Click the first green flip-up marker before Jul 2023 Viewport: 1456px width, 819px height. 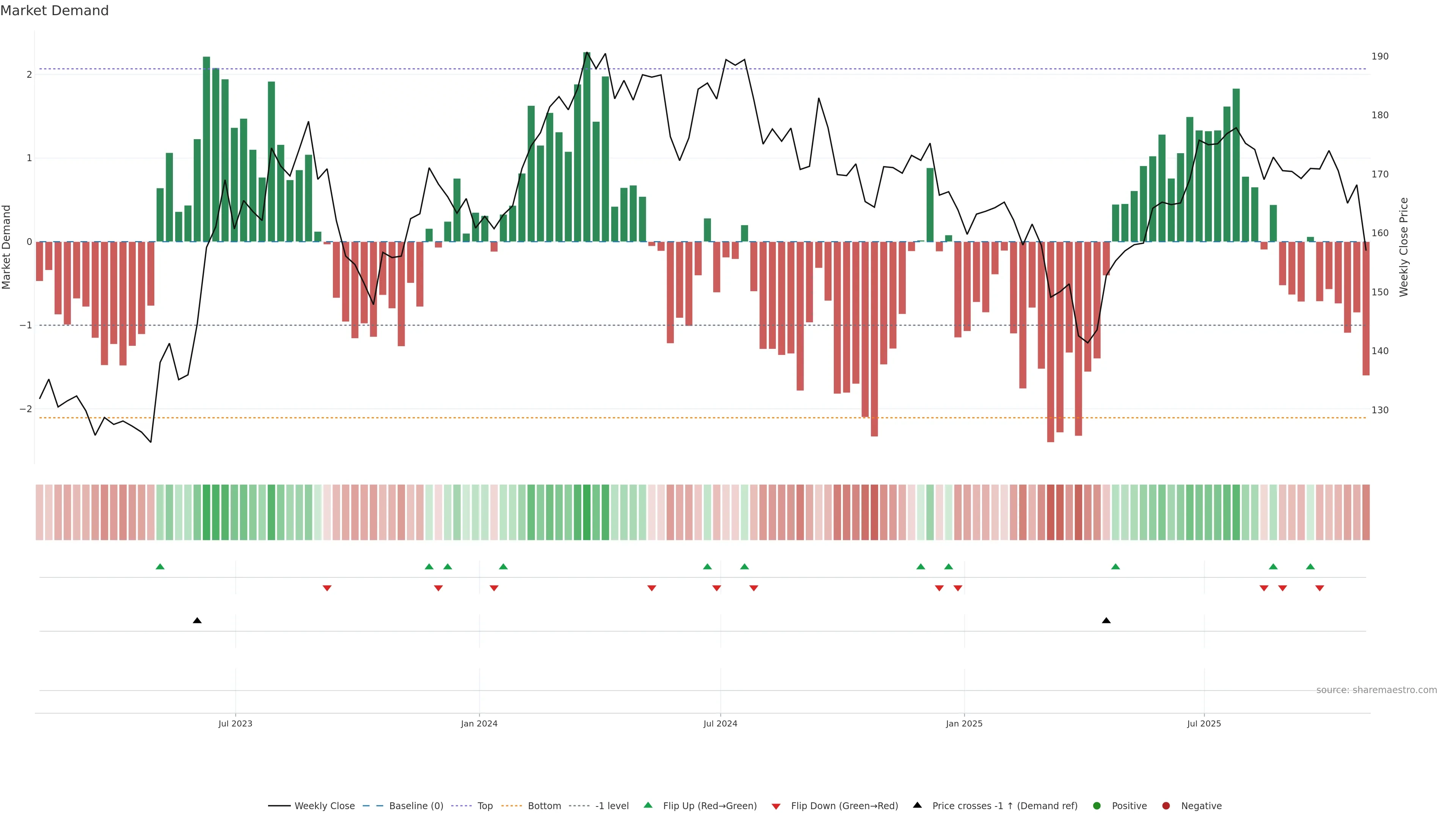click(x=160, y=566)
